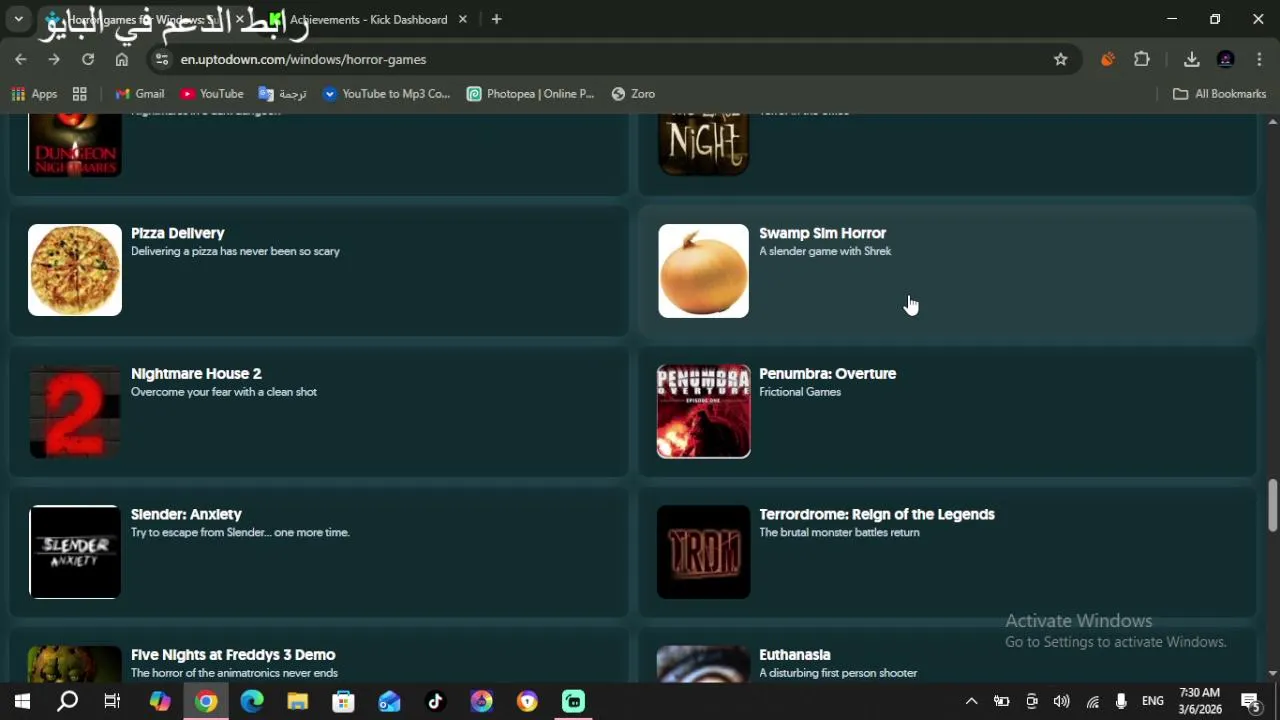This screenshot has height=720, width=1280.
Task: Open the Photopea bookmark
Action: [x=531, y=94]
